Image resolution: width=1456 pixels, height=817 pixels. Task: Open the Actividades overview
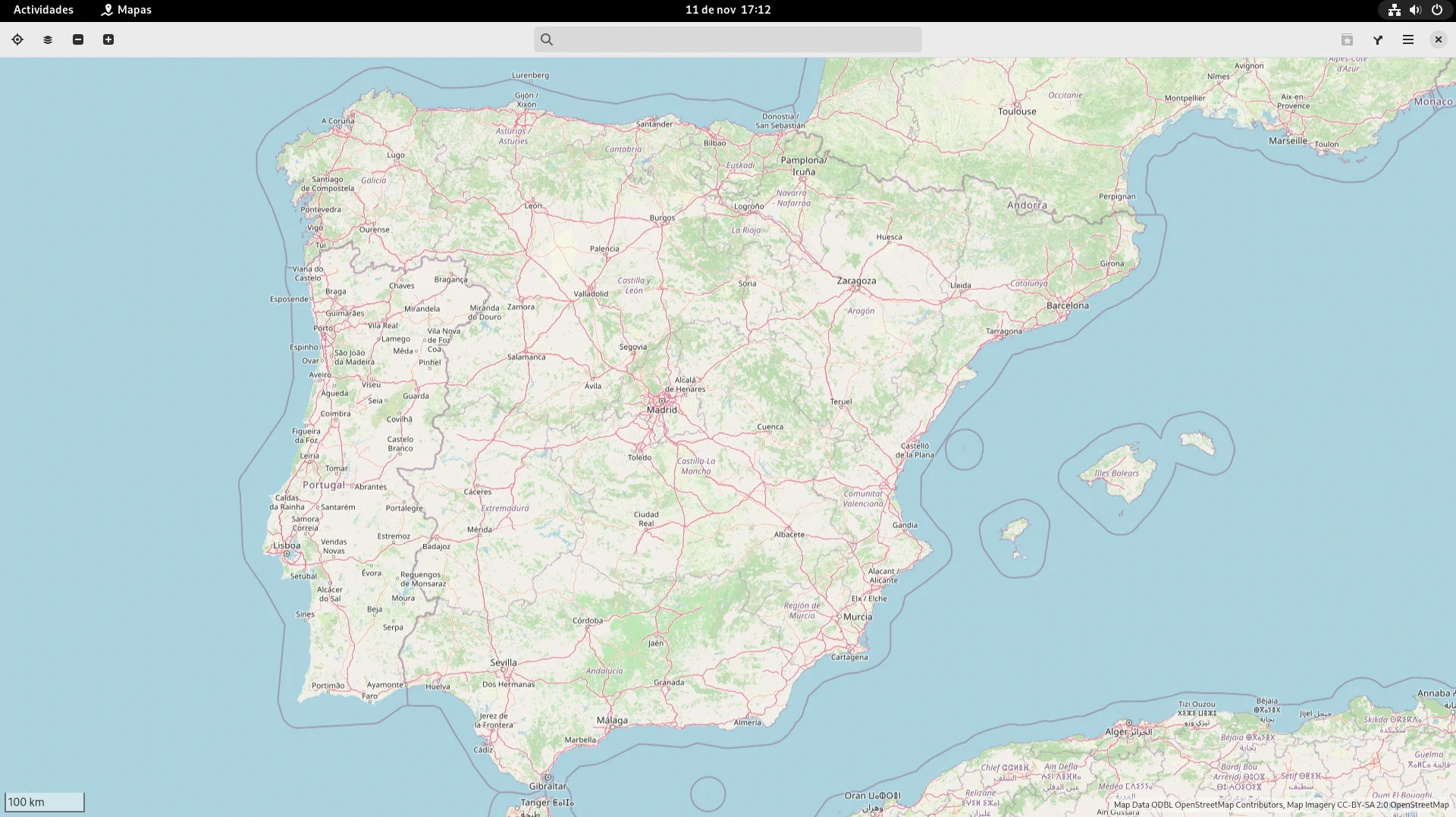click(x=43, y=10)
